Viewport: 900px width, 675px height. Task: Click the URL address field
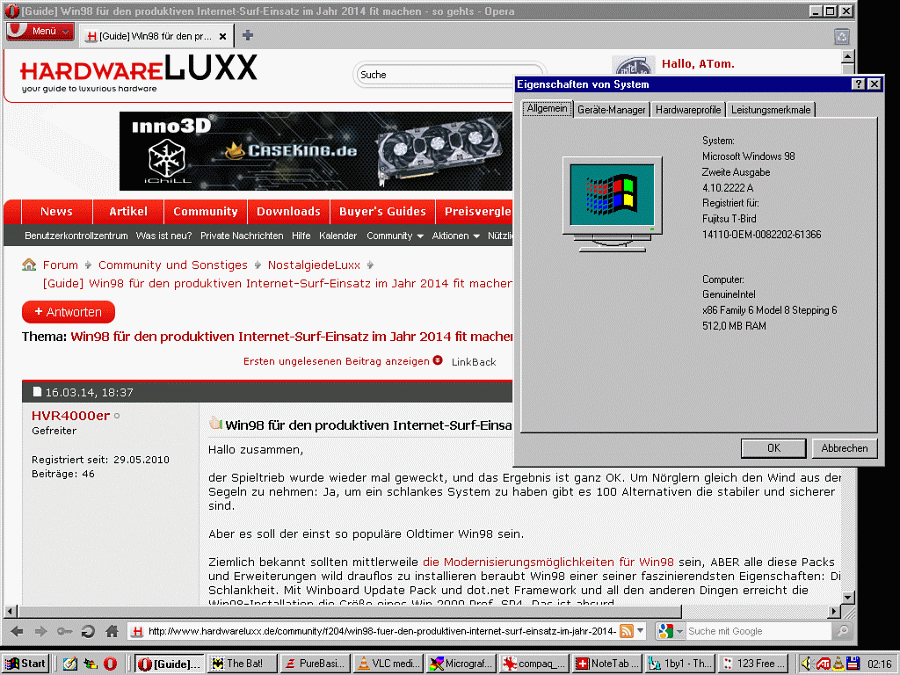[x=382, y=631]
